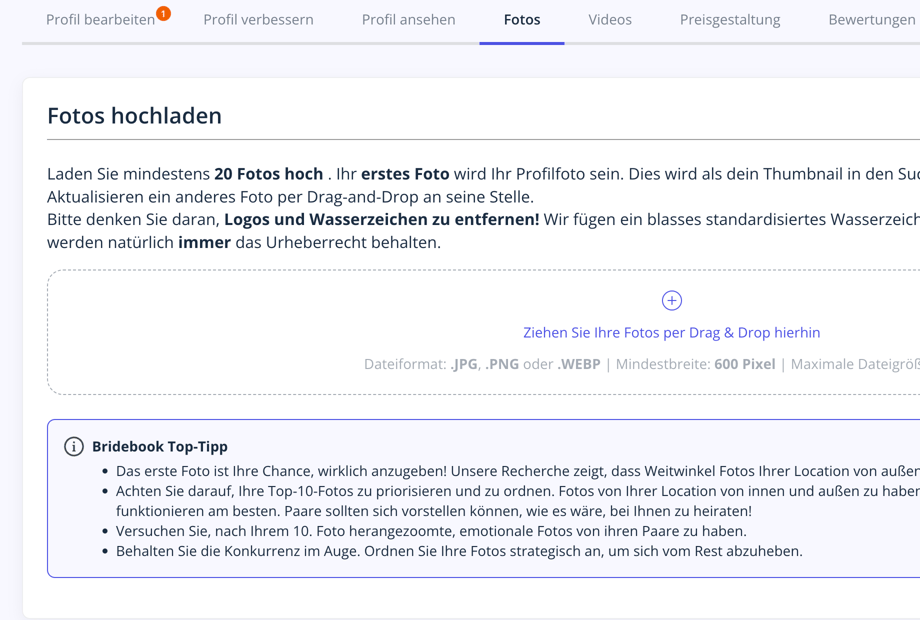Screen dimensions: 920x620
Task: Open the Bewertungen tab
Action: (x=871, y=20)
